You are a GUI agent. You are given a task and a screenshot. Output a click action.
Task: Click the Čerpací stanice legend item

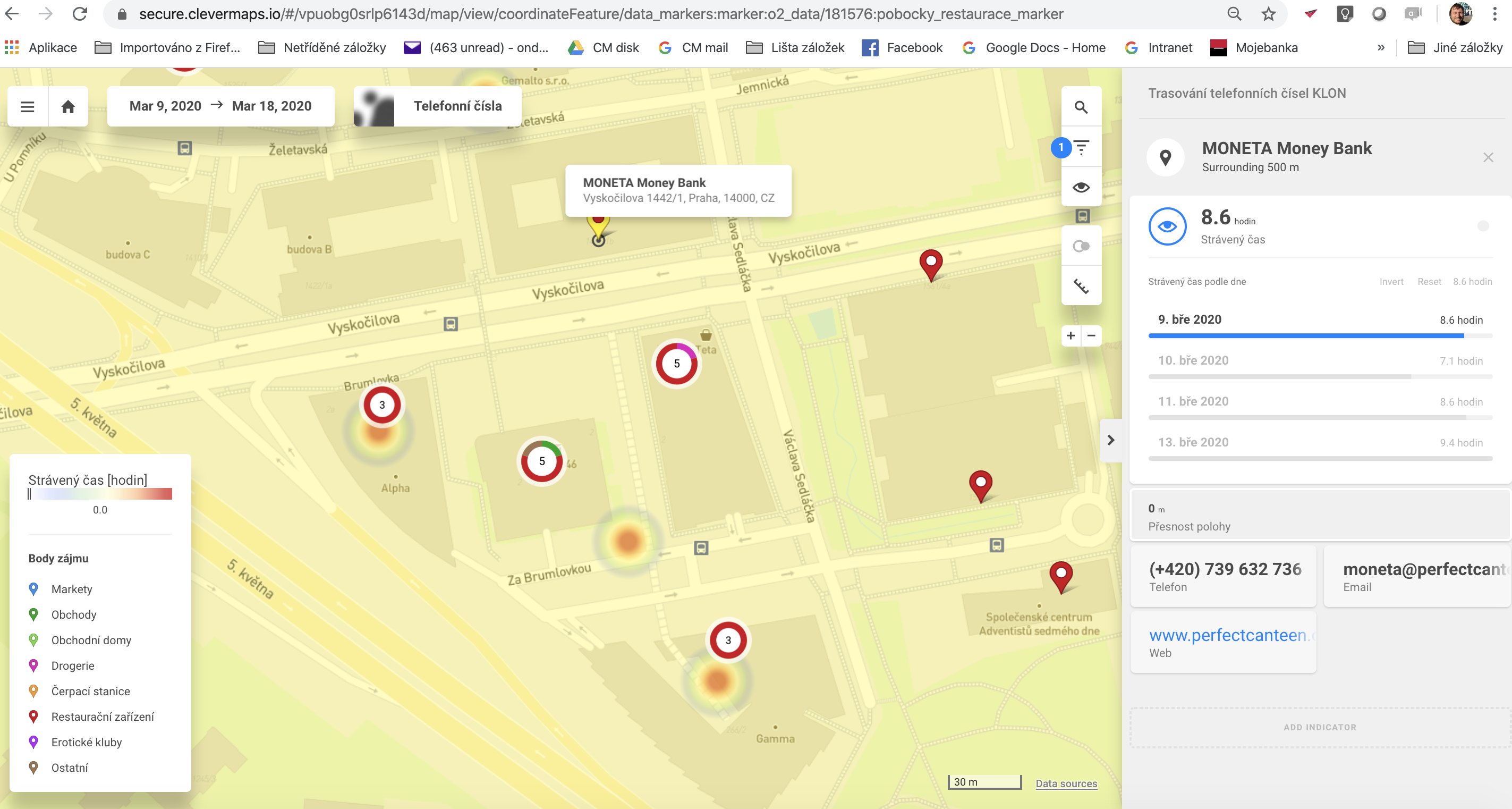79,691
